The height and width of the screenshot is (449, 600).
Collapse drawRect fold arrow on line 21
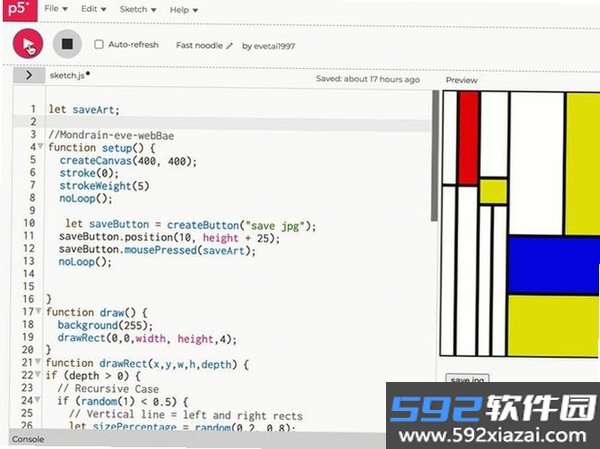[x=38, y=361]
